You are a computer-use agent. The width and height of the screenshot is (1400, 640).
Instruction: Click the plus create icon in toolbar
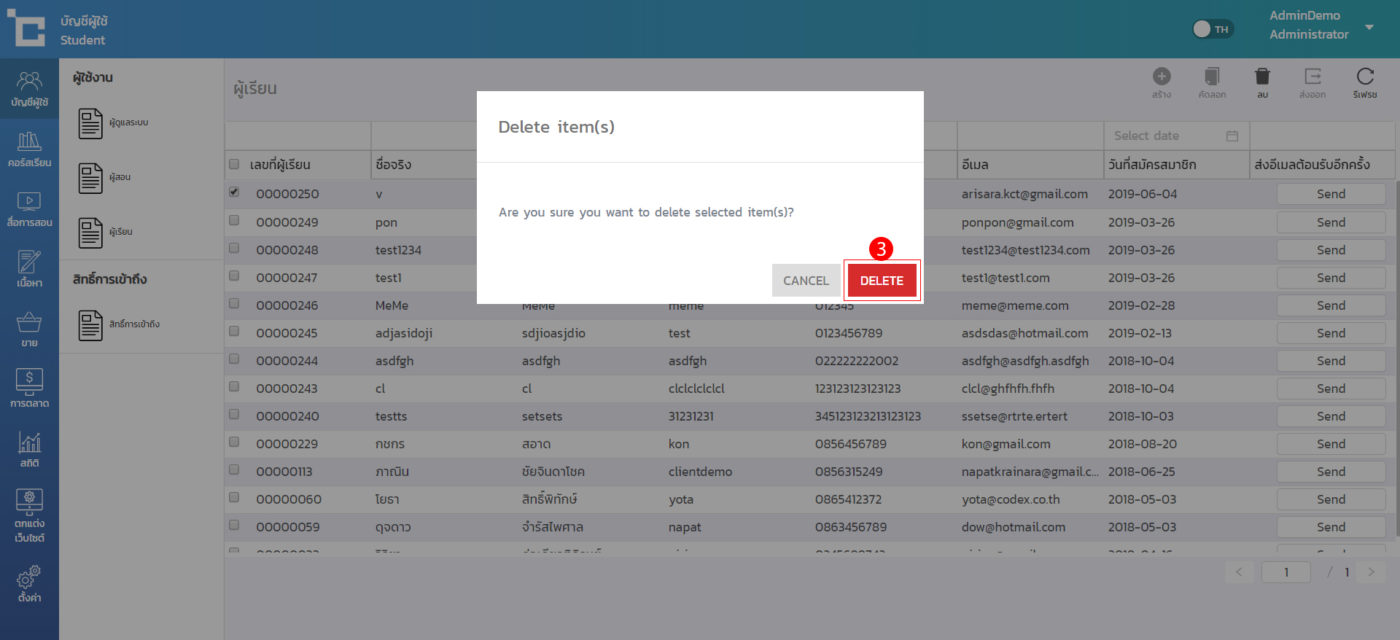1161,78
